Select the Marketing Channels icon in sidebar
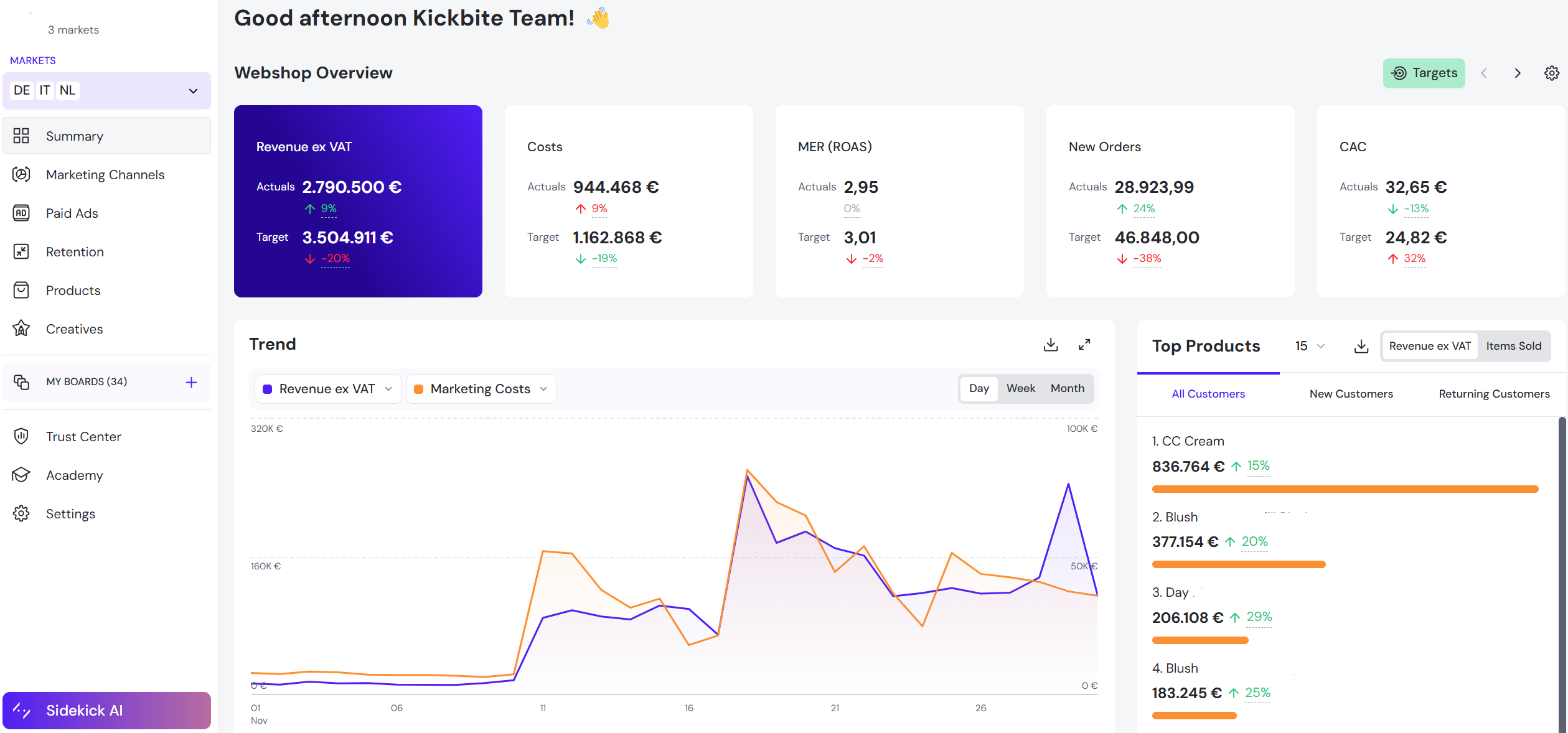This screenshot has height=733, width=1568. click(21, 174)
